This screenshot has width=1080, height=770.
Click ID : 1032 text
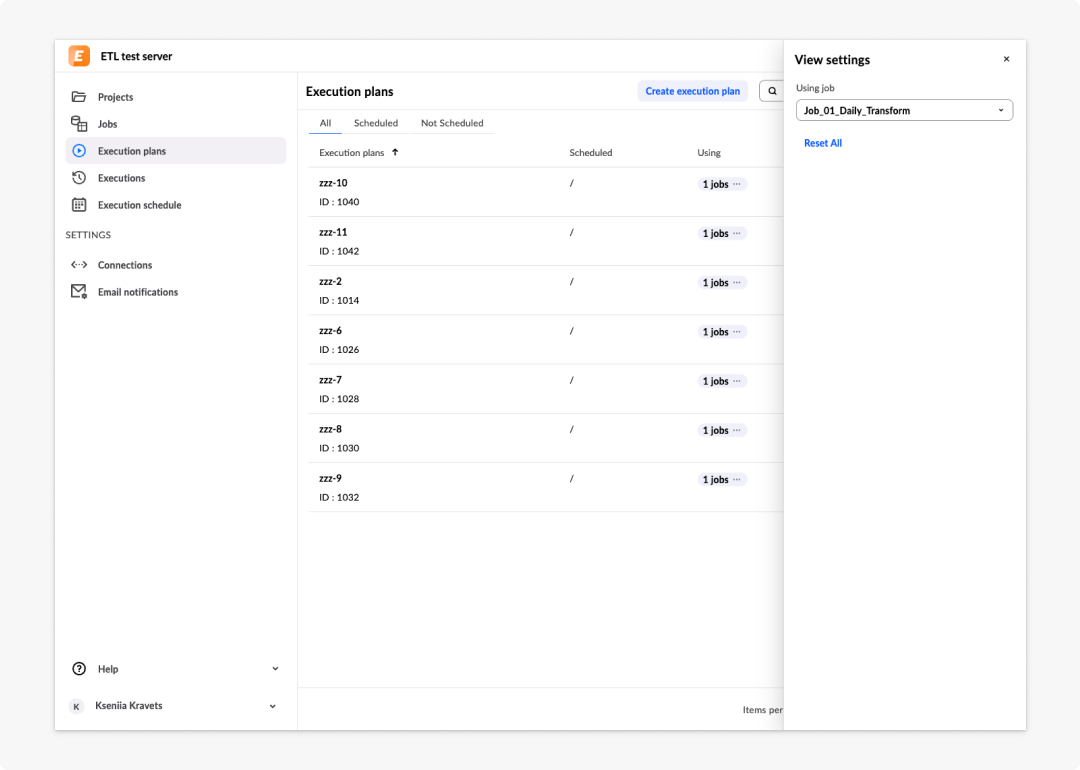point(339,497)
